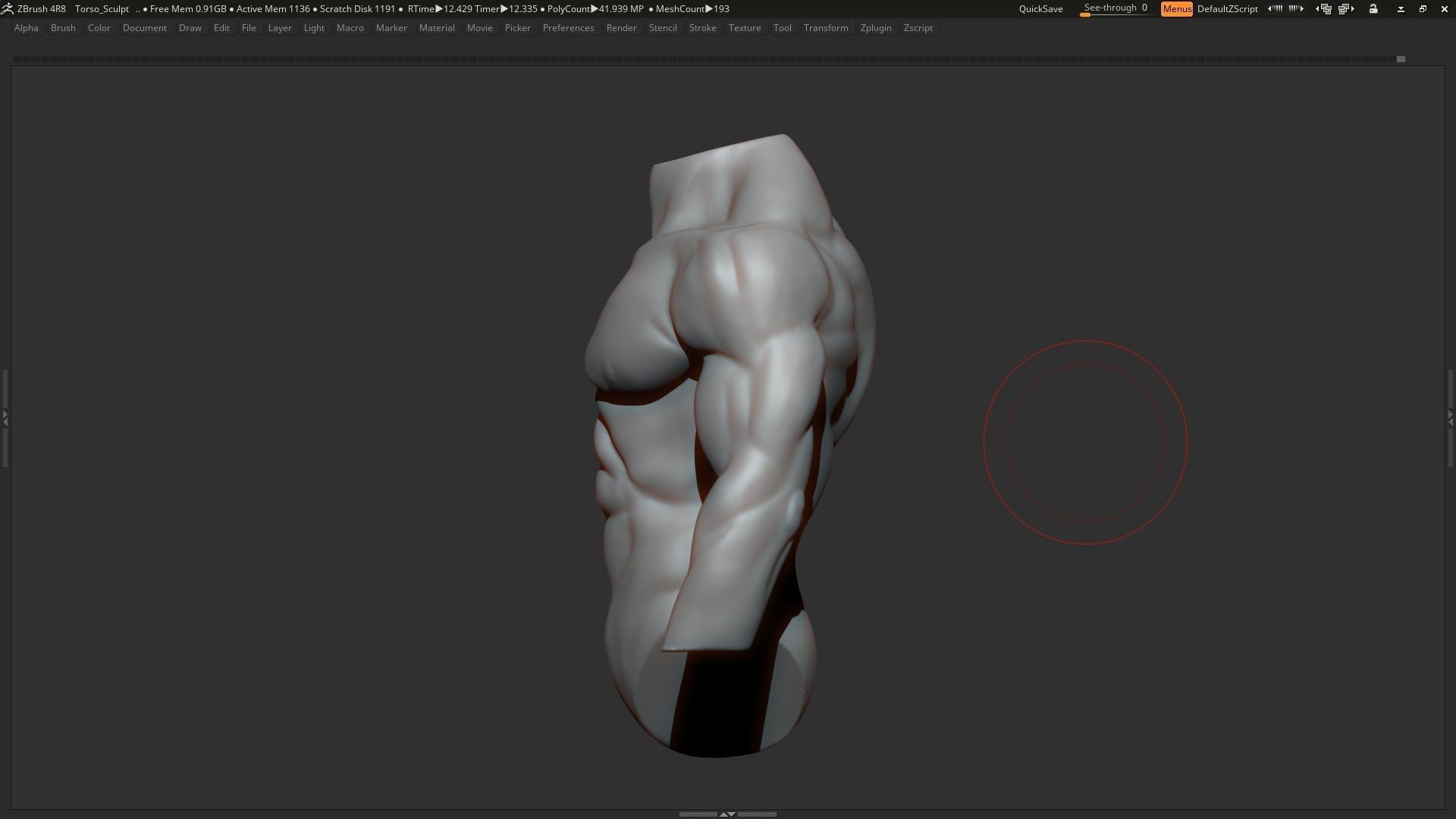The image size is (1456, 819).
Task: Open the Brush menu
Action: pyautogui.click(x=63, y=28)
